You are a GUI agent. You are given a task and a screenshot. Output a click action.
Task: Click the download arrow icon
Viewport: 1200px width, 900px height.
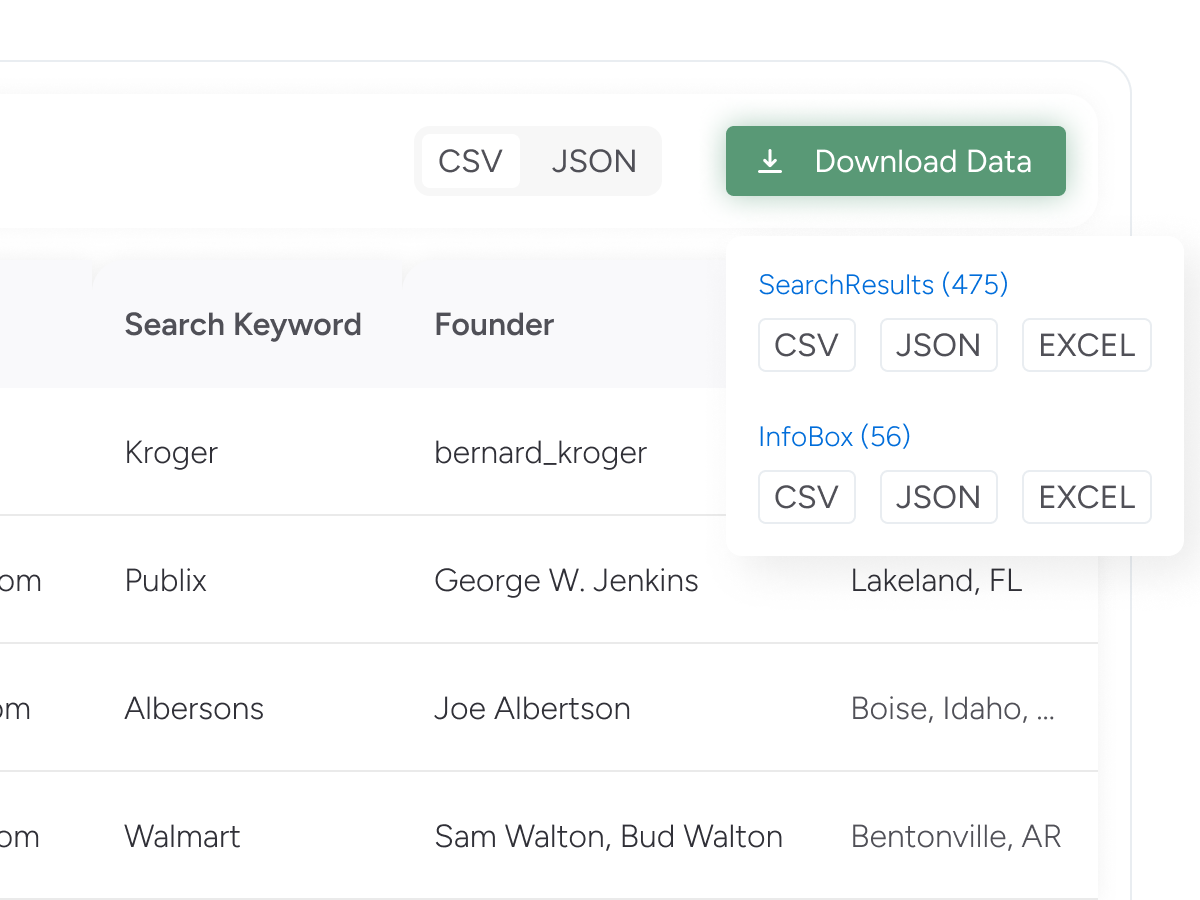pos(770,161)
